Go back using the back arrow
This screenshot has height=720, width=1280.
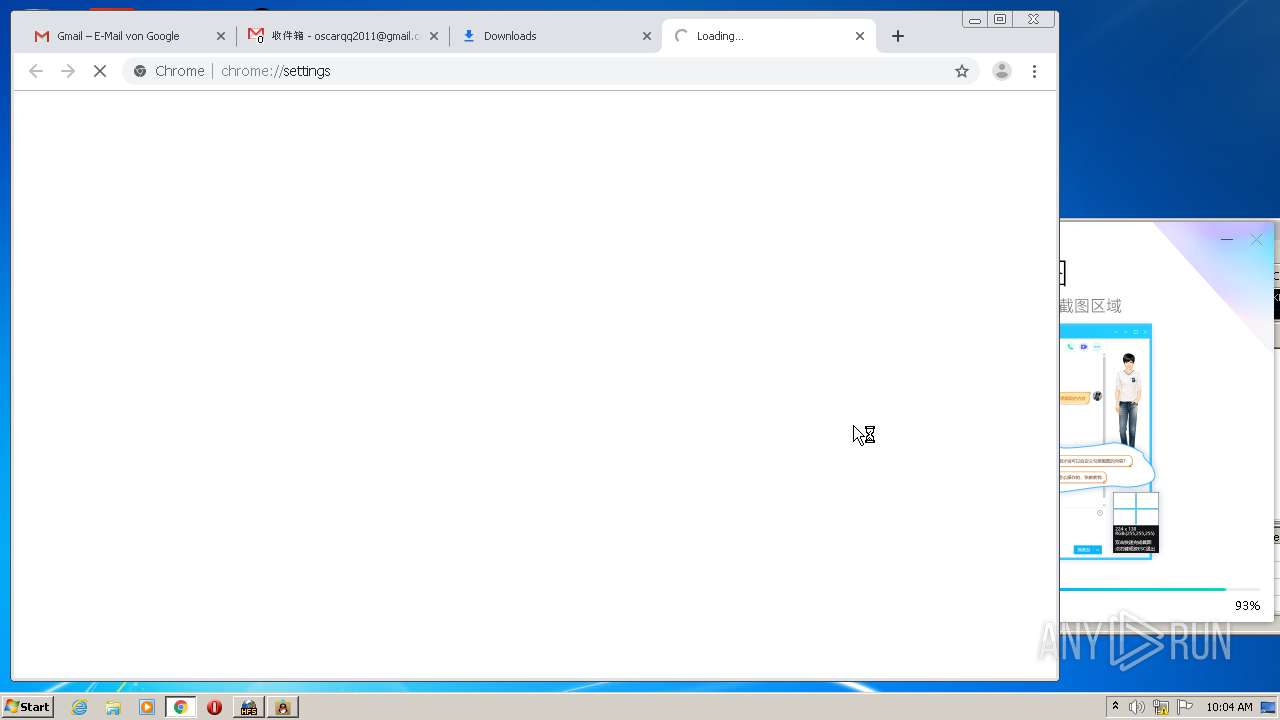36,71
